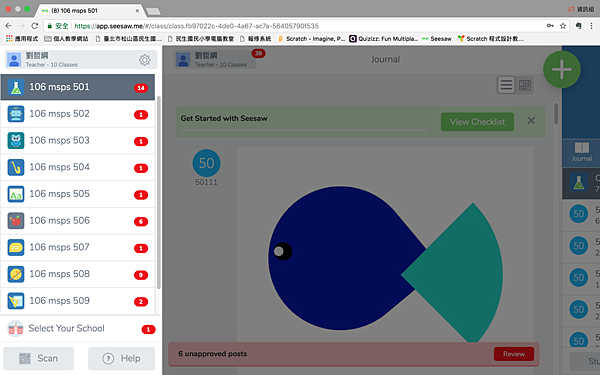
Task: Click the owl icon for 106 msps 503
Action: coord(16,140)
